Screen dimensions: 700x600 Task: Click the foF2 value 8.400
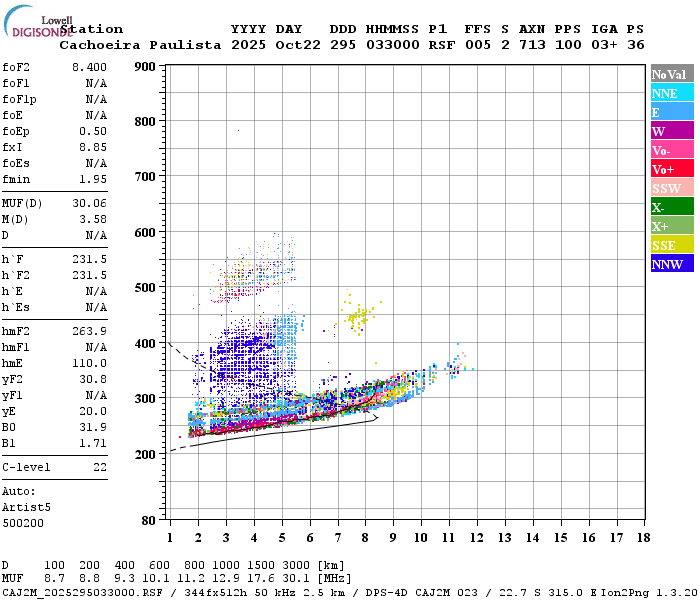89,67
